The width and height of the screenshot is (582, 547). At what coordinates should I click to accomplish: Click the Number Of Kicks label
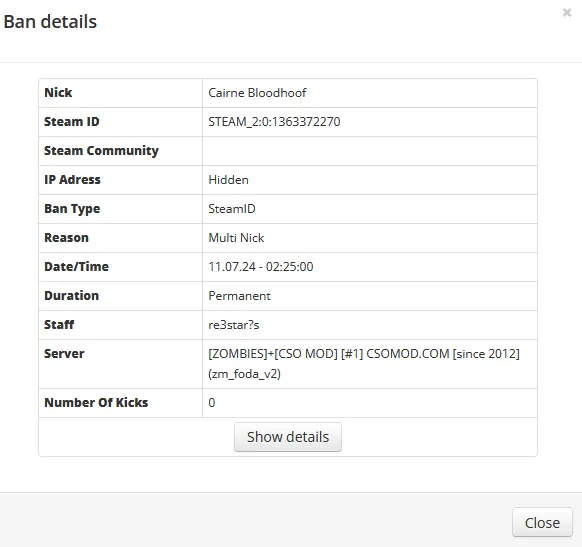(96, 403)
